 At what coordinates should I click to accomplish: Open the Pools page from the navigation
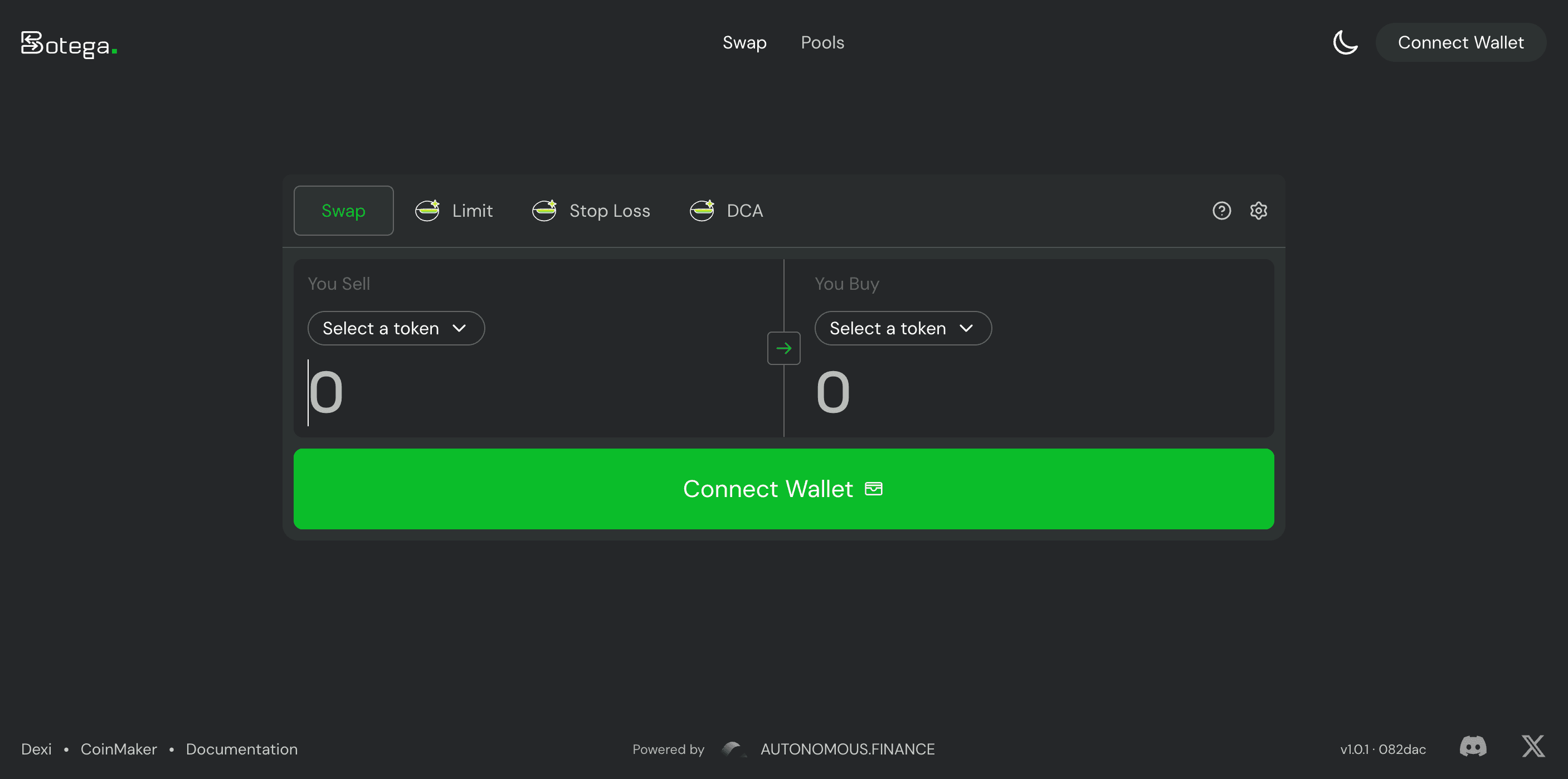point(822,42)
